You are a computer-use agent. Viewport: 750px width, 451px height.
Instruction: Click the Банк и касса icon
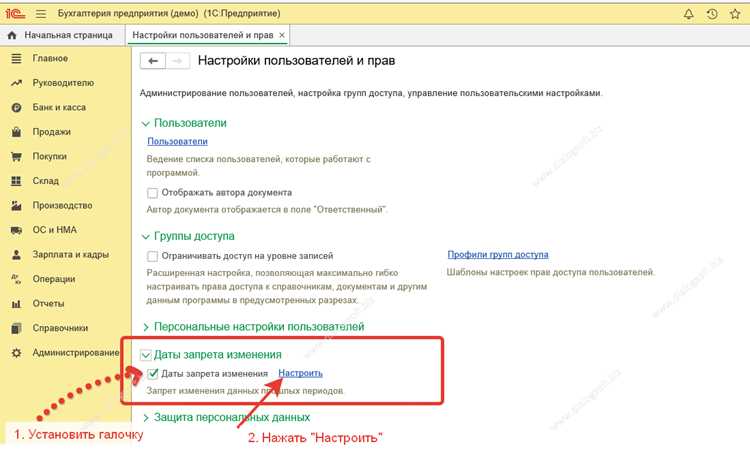click(16, 108)
